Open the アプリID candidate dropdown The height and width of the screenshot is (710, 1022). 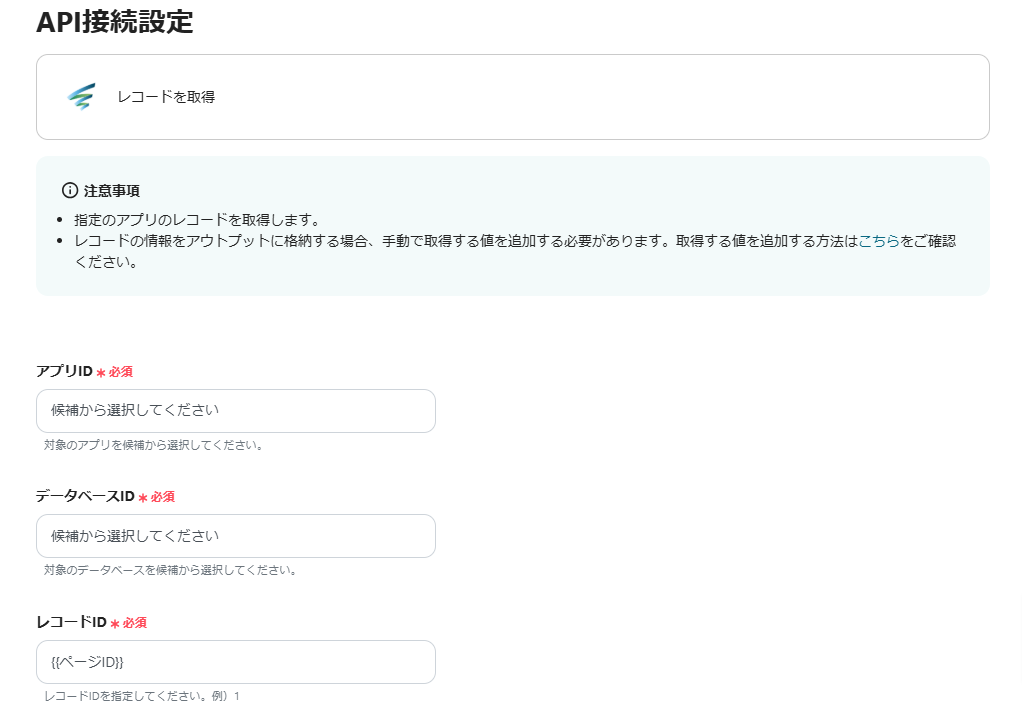236,411
